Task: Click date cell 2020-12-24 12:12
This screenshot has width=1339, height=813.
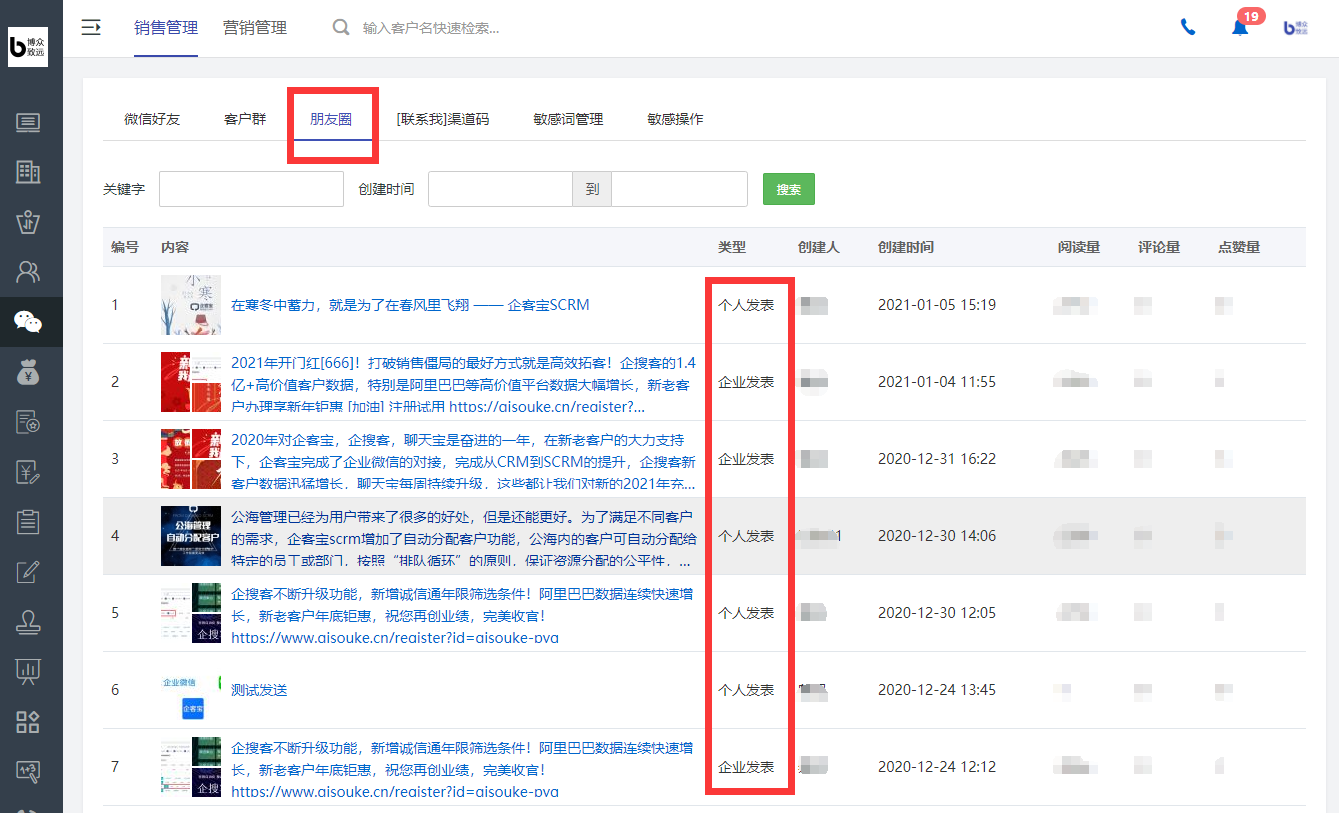Action: [x=937, y=767]
